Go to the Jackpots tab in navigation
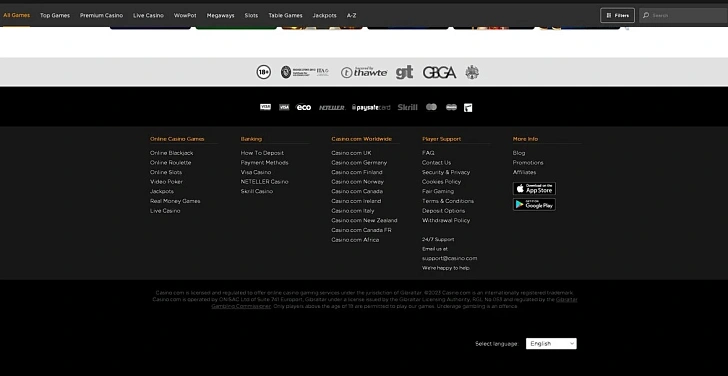 point(325,15)
